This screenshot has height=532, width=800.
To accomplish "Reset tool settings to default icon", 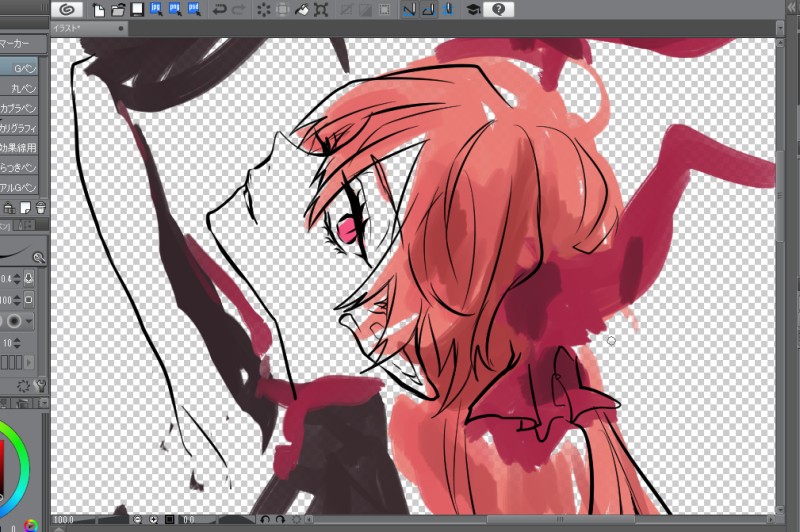I will [23, 386].
